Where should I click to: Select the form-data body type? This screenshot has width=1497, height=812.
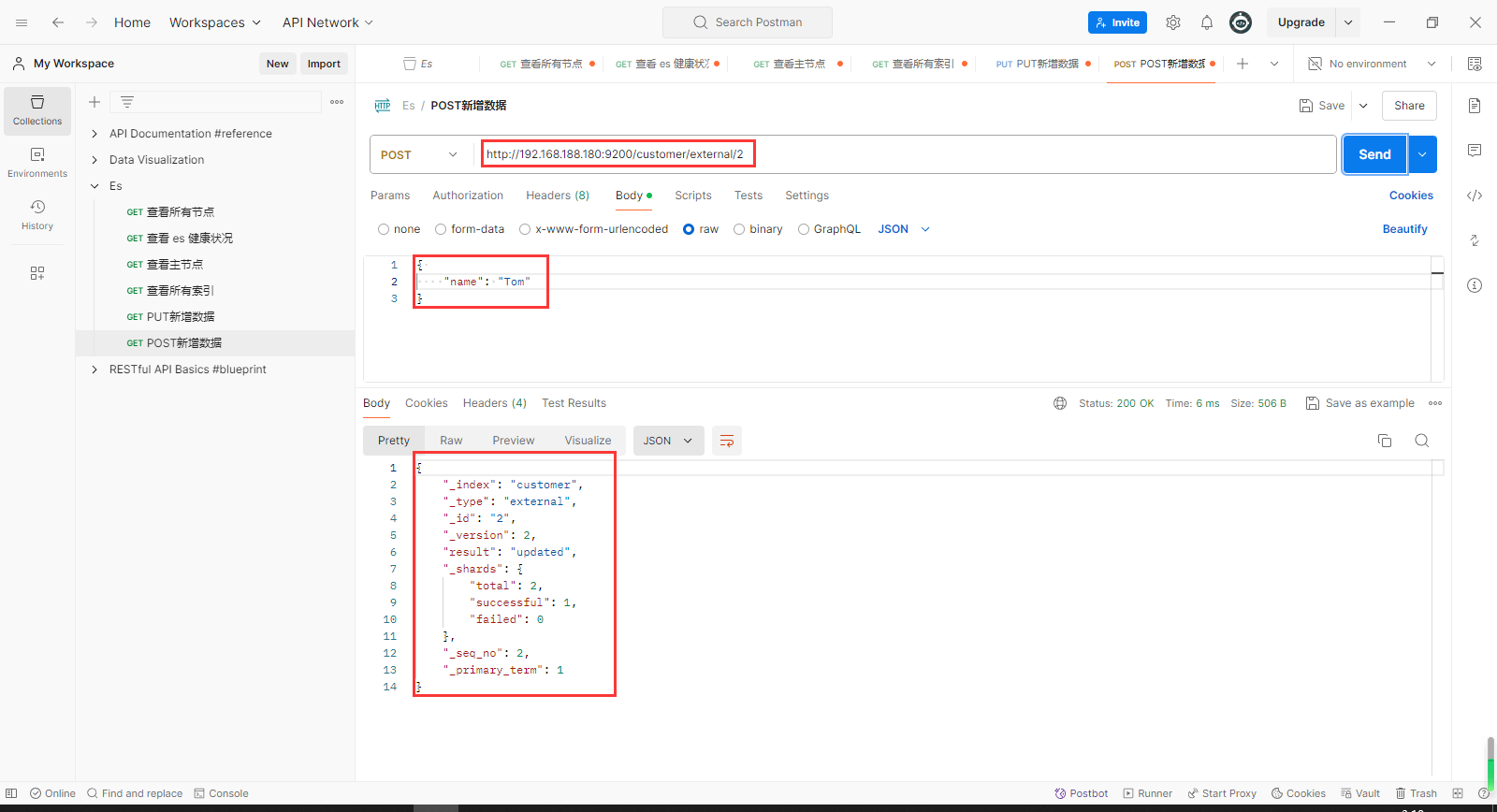tap(441, 229)
